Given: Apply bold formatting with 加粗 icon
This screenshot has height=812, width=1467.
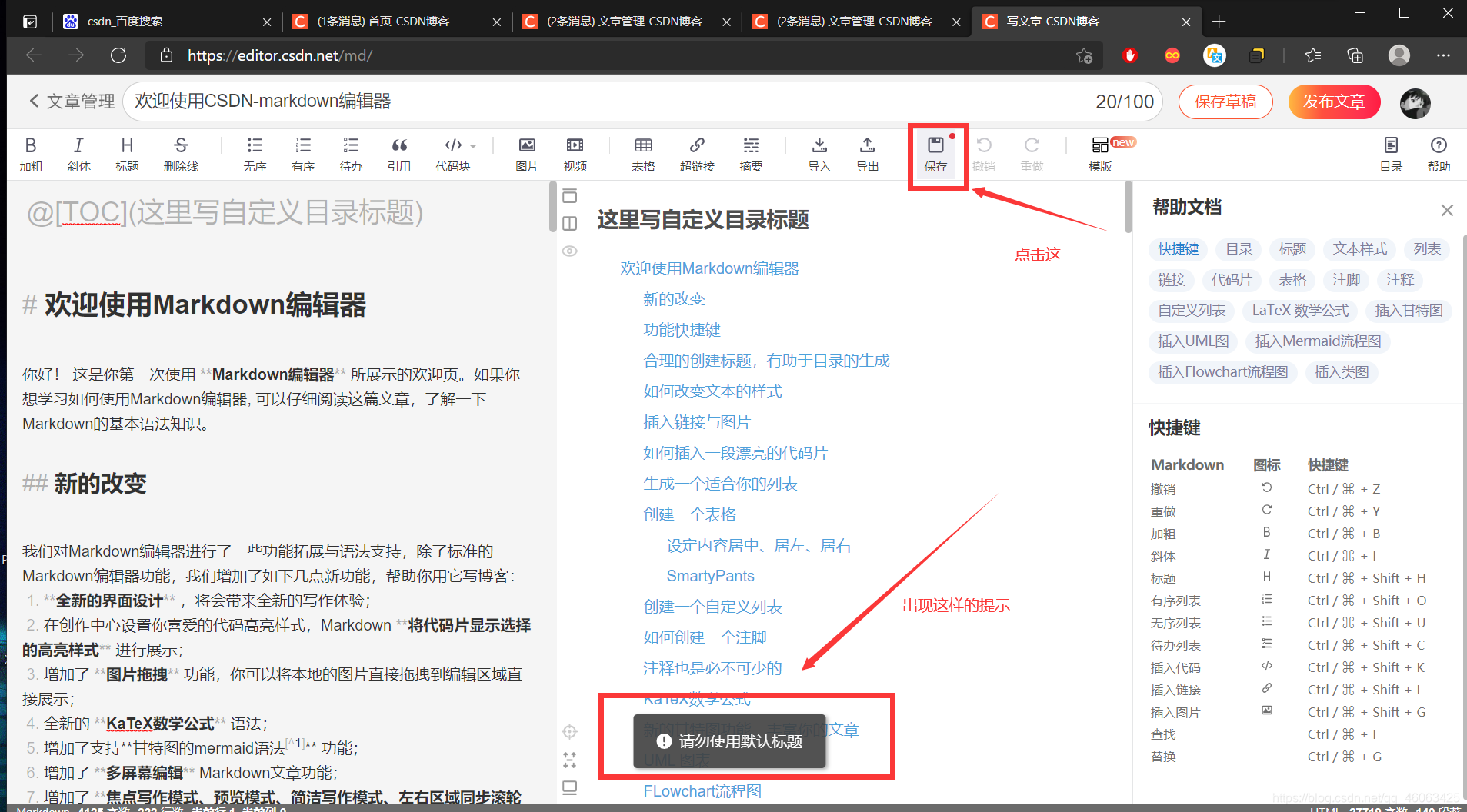Looking at the screenshot, I should pos(31,154).
